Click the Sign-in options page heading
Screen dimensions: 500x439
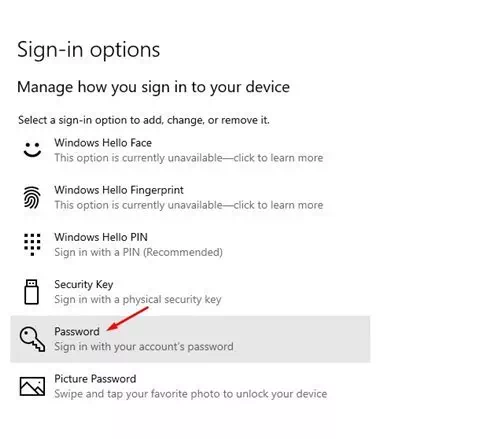click(x=89, y=50)
